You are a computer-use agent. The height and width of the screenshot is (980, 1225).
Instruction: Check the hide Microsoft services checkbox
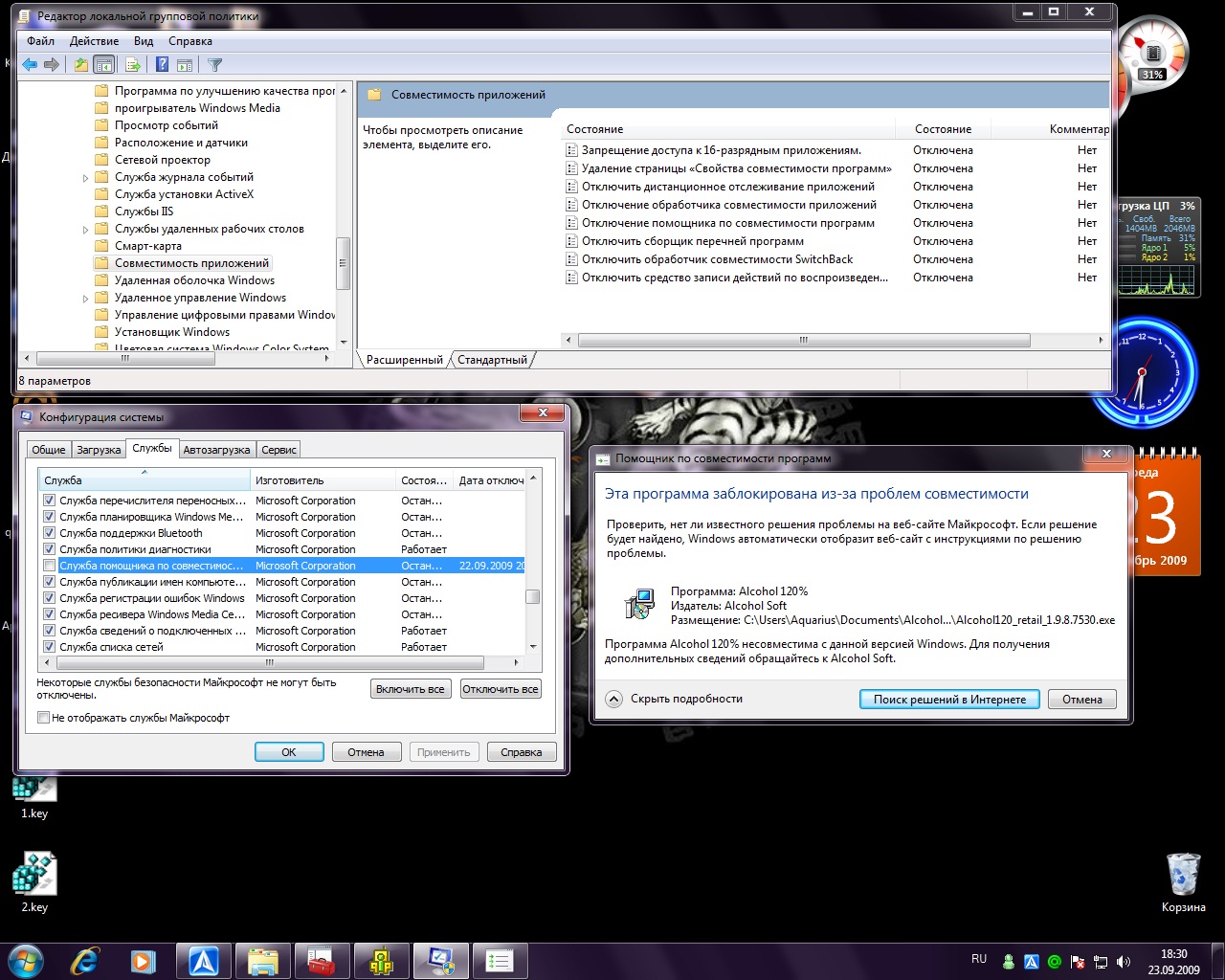(x=43, y=718)
